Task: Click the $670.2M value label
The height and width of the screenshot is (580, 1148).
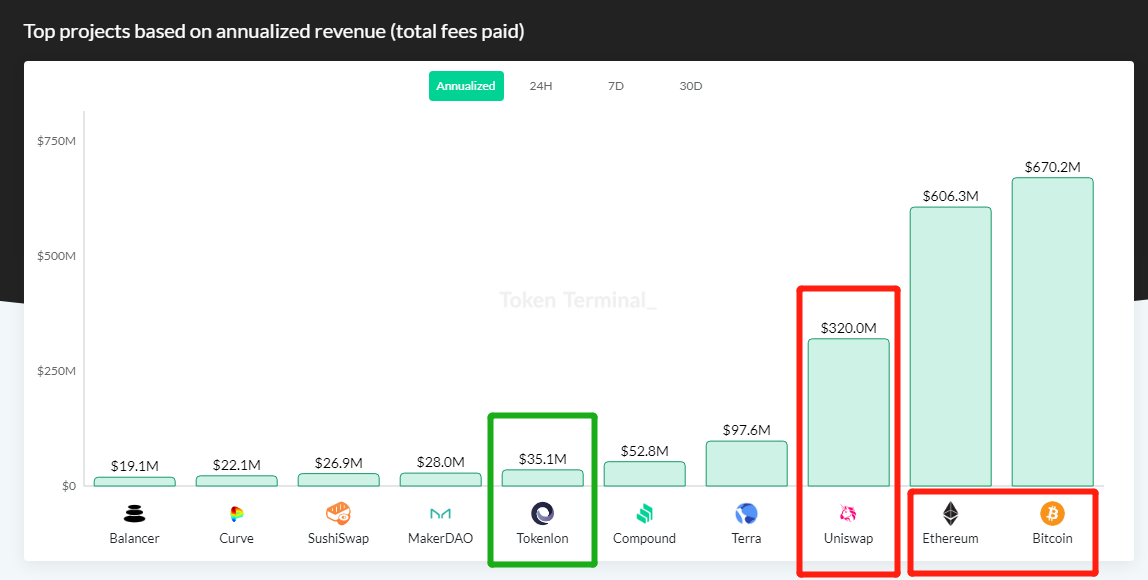Action: (x=1052, y=167)
